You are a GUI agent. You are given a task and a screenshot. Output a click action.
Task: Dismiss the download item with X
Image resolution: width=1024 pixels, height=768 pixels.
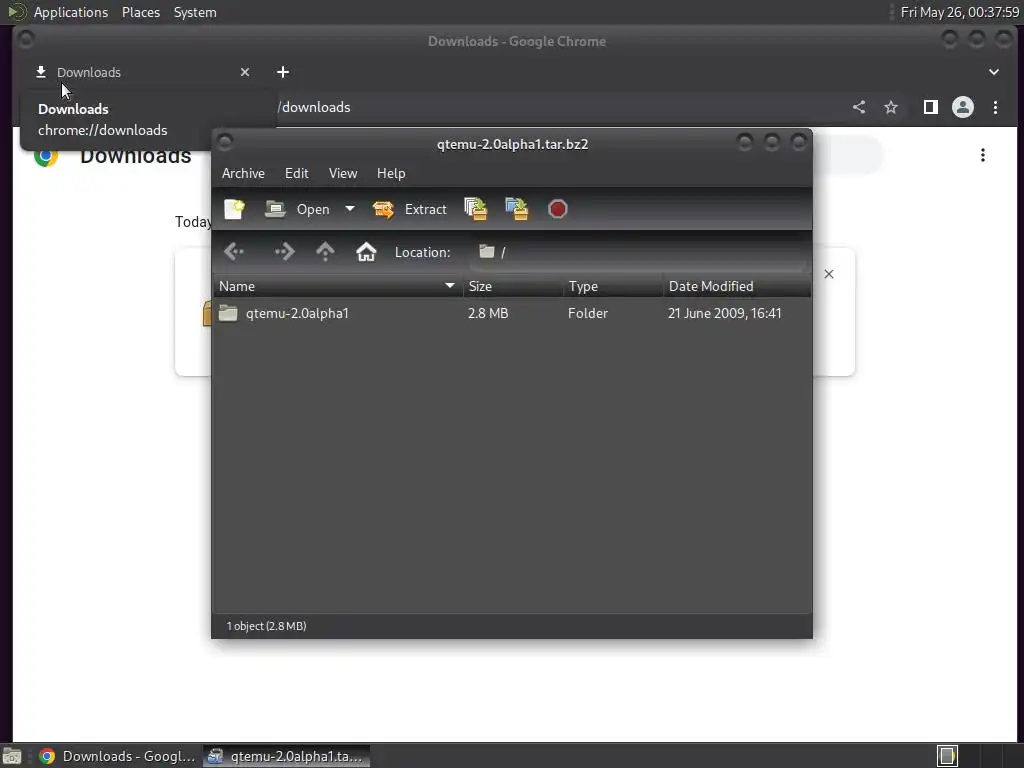(829, 274)
